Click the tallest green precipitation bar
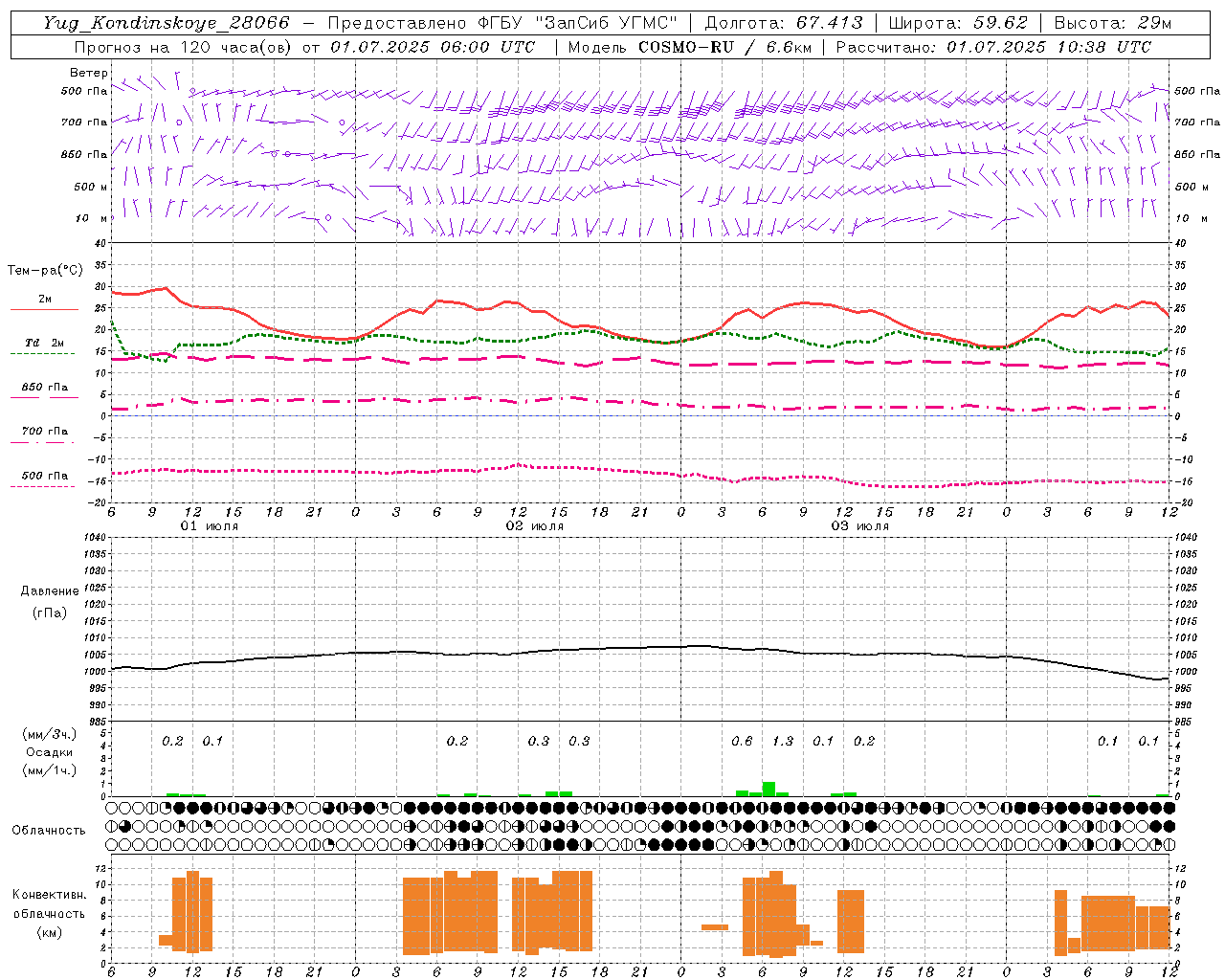The width and height of the screenshot is (1225, 980). click(768, 790)
